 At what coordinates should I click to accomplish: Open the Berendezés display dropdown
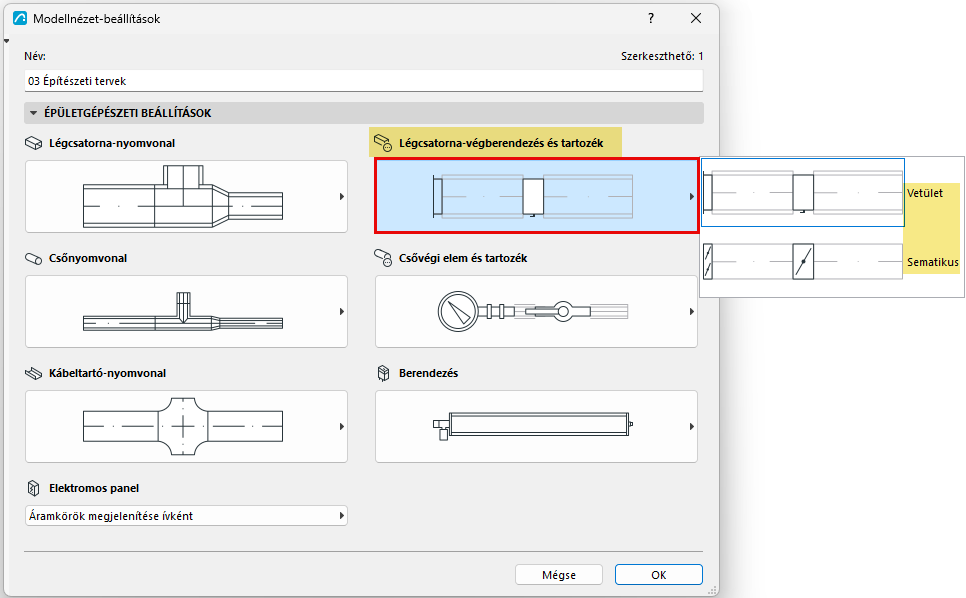tap(536, 426)
